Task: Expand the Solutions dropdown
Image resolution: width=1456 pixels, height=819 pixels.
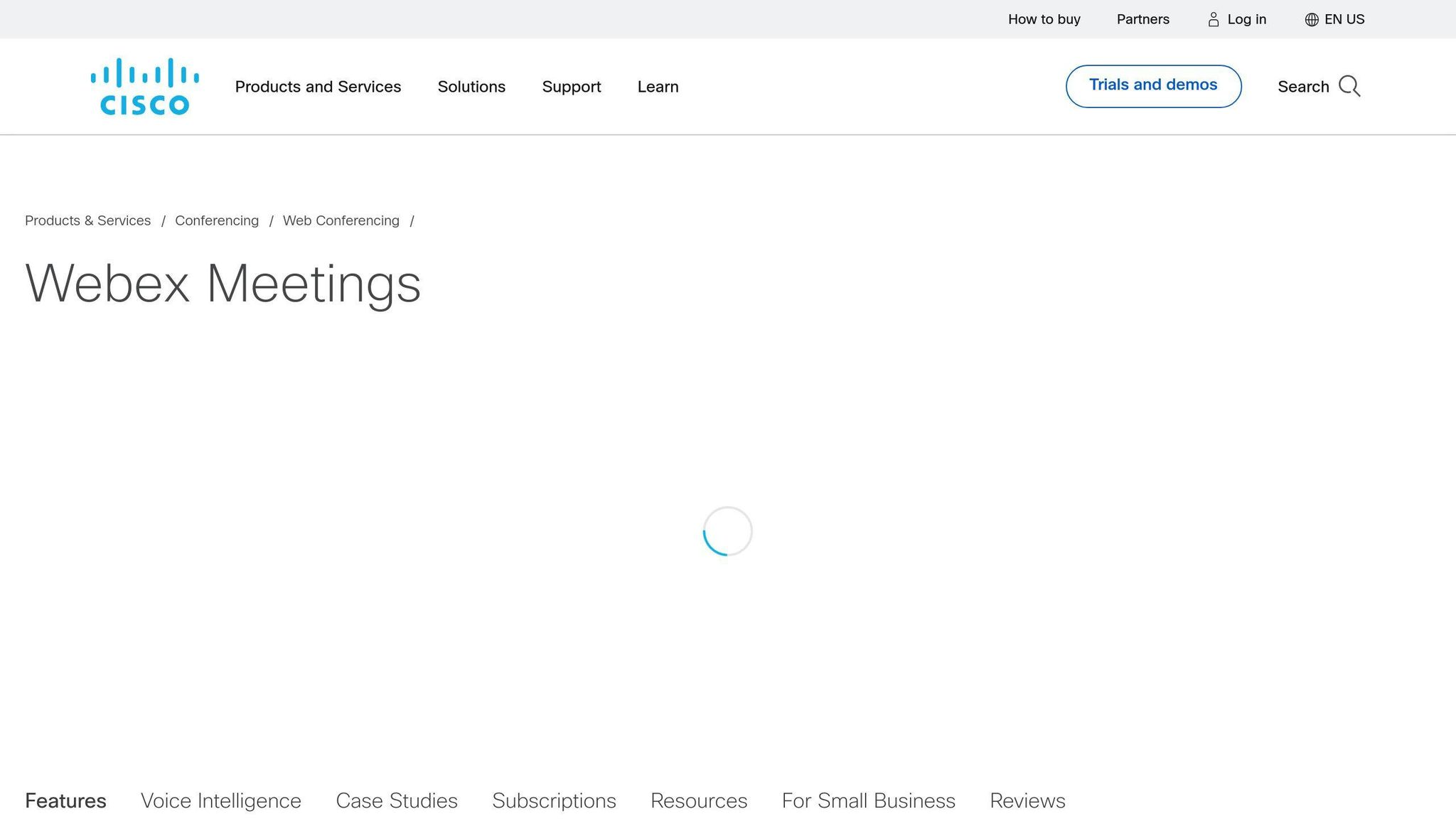Action: coord(471,86)
